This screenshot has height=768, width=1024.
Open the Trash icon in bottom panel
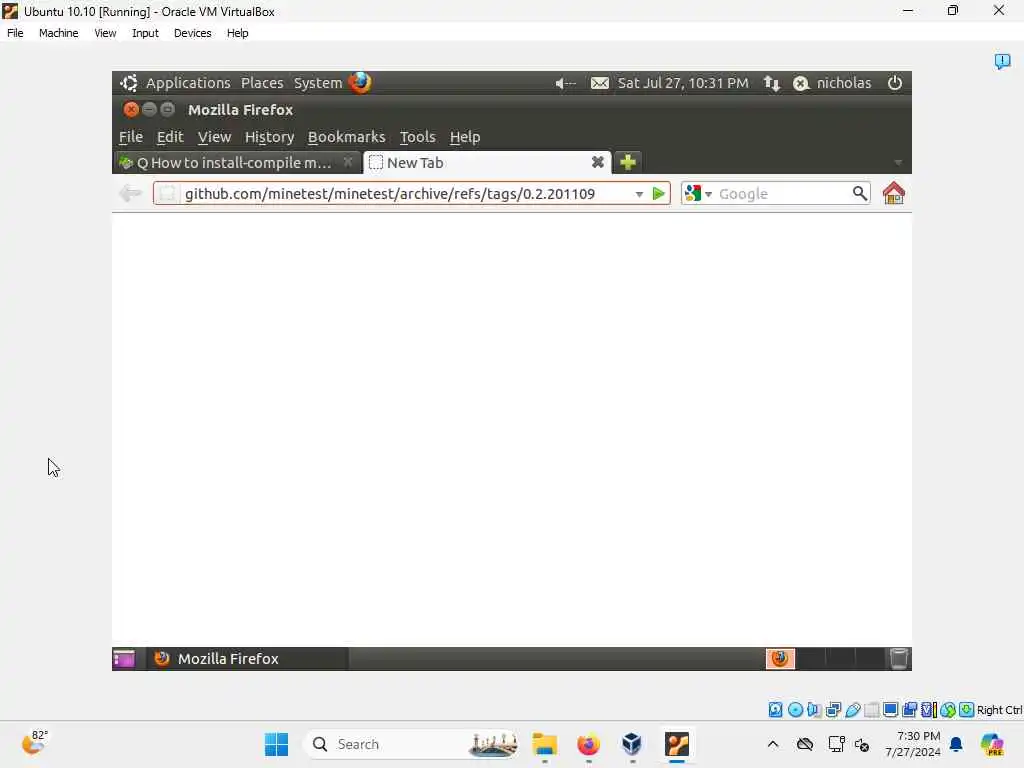pyautogui.click(x=899, y=659)
